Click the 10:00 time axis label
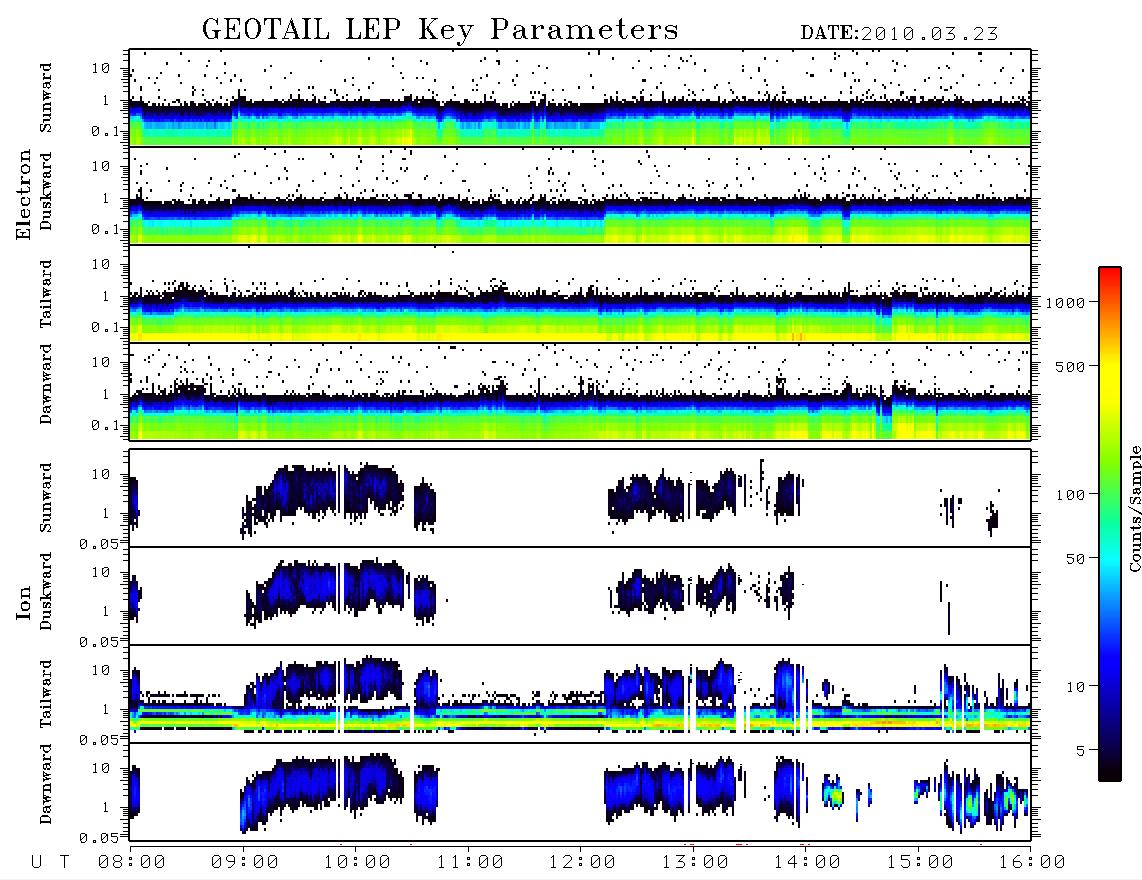Screen dimensions: 1142x880 tap(357, 862)
